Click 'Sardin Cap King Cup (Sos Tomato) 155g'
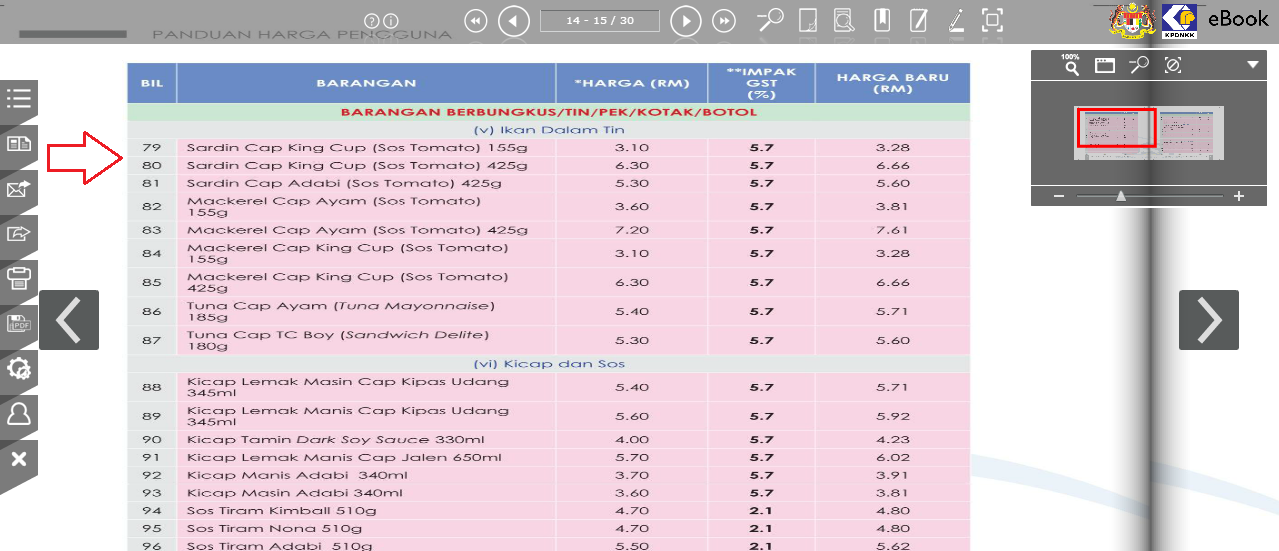The height and width of the screenshot is (551, 1279). click(356, 147)
